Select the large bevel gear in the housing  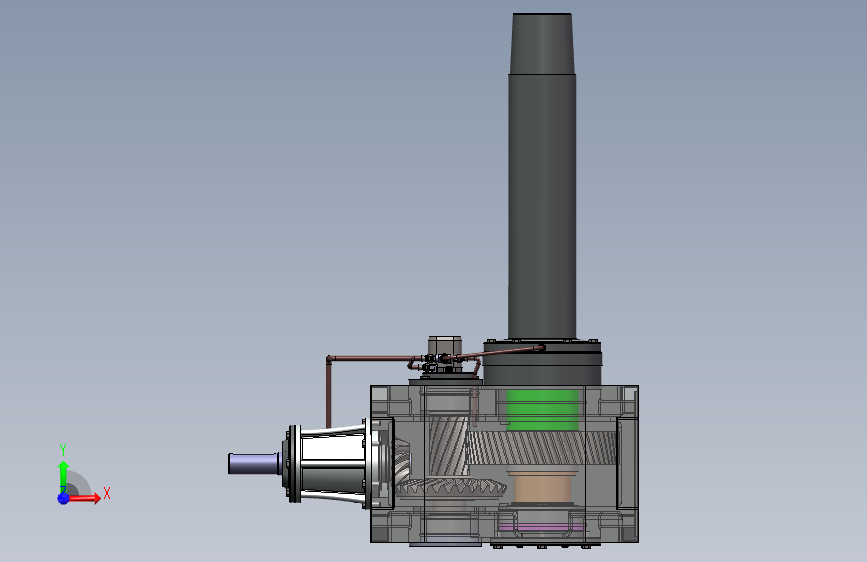451,487
